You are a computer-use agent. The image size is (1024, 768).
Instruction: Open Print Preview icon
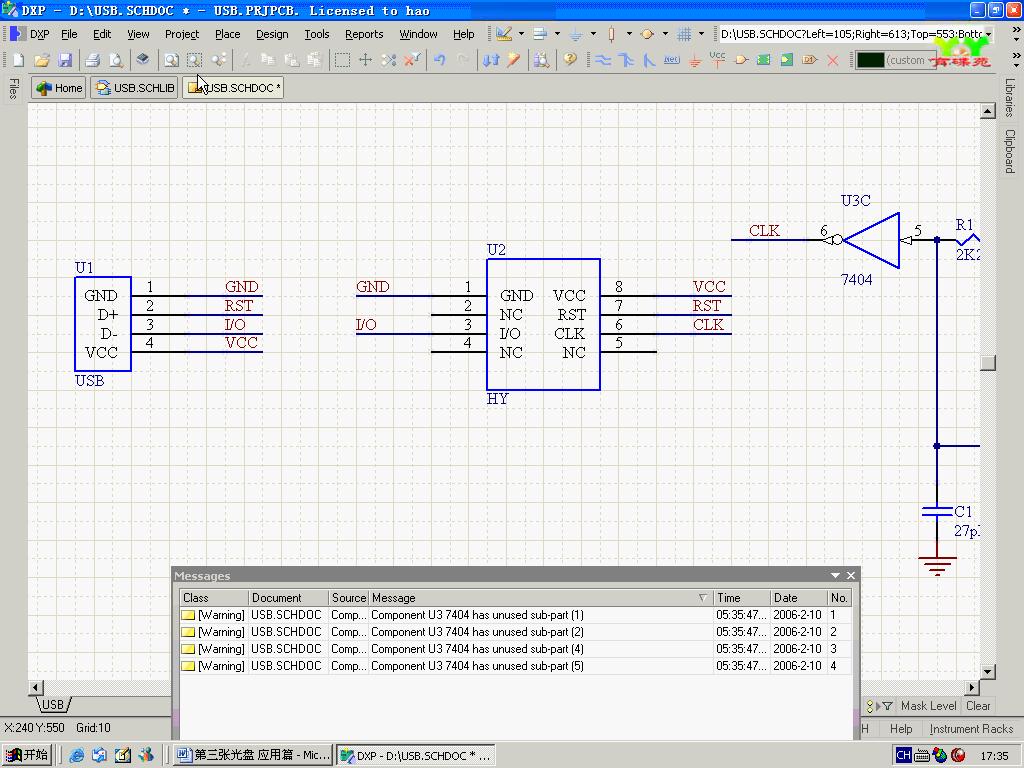point(116,60)
